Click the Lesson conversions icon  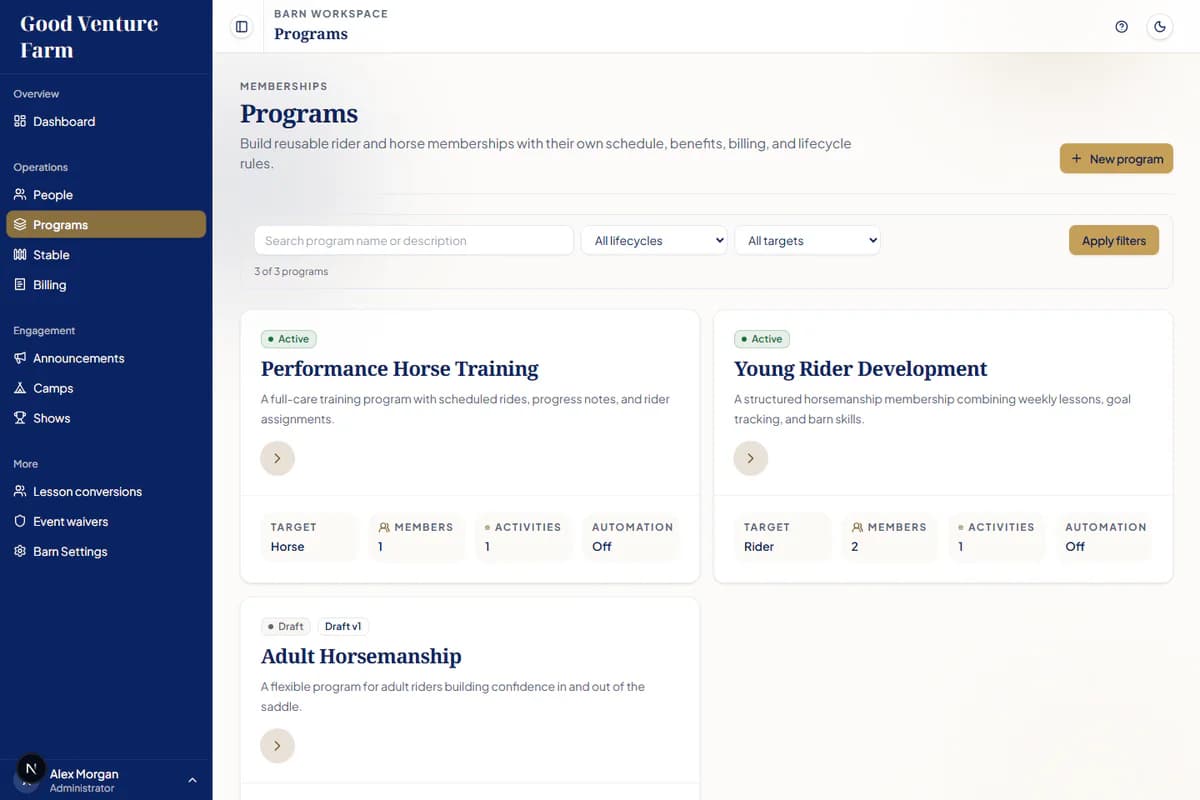tap(20, 492)
